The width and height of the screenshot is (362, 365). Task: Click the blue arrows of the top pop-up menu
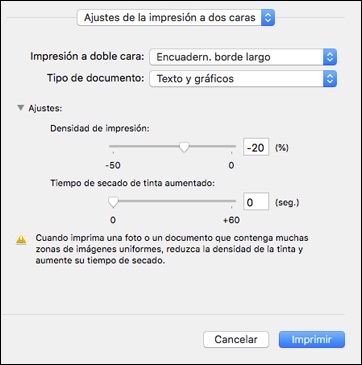268,18
